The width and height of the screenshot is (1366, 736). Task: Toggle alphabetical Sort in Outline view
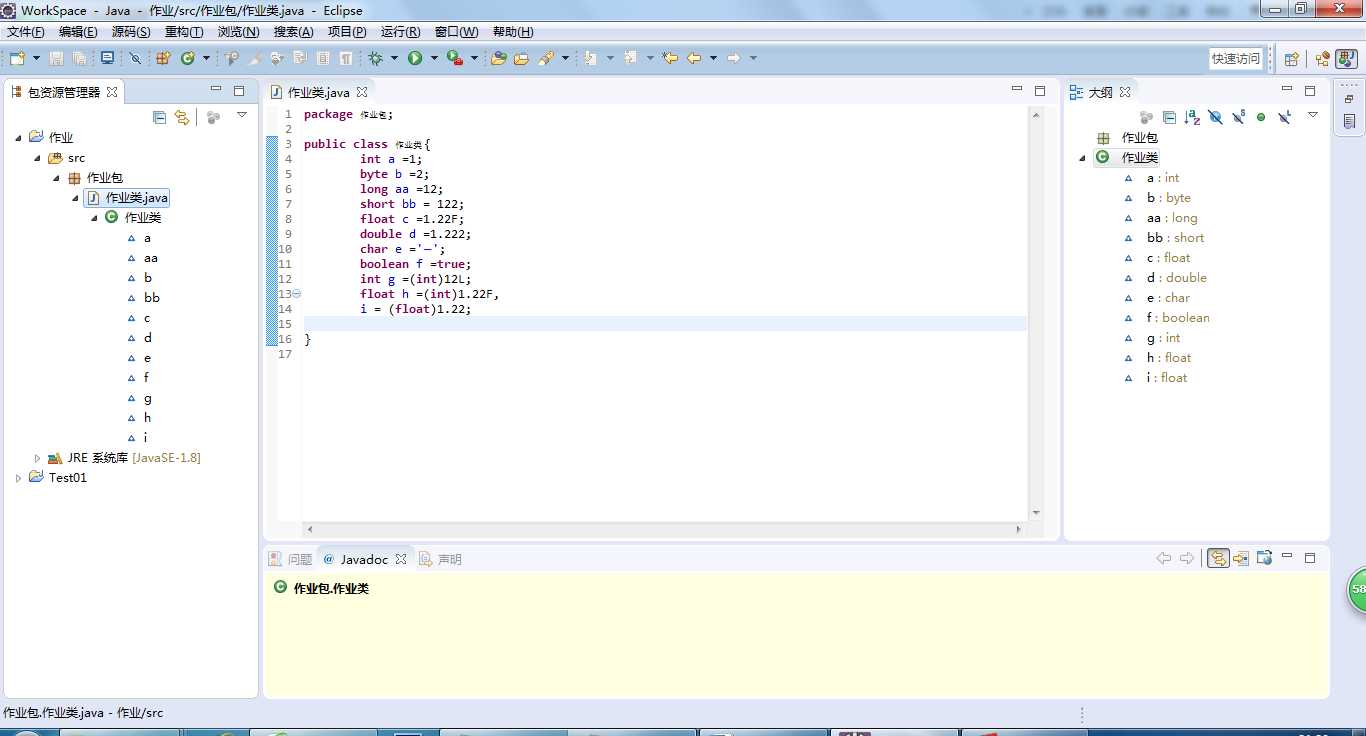(1192, 117)
